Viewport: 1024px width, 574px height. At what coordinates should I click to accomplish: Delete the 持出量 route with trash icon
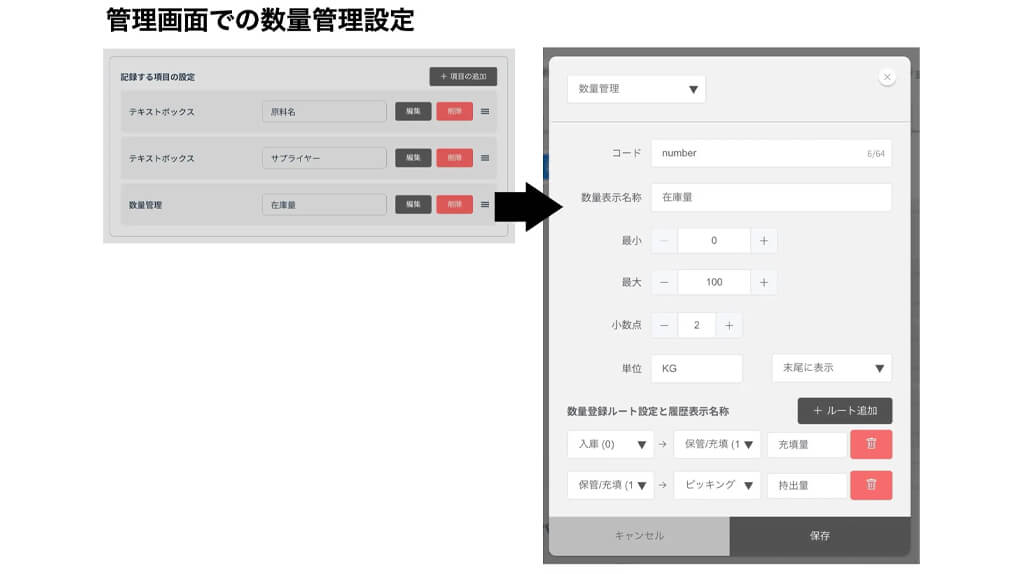pyautogui.click(x=871, y=485)
